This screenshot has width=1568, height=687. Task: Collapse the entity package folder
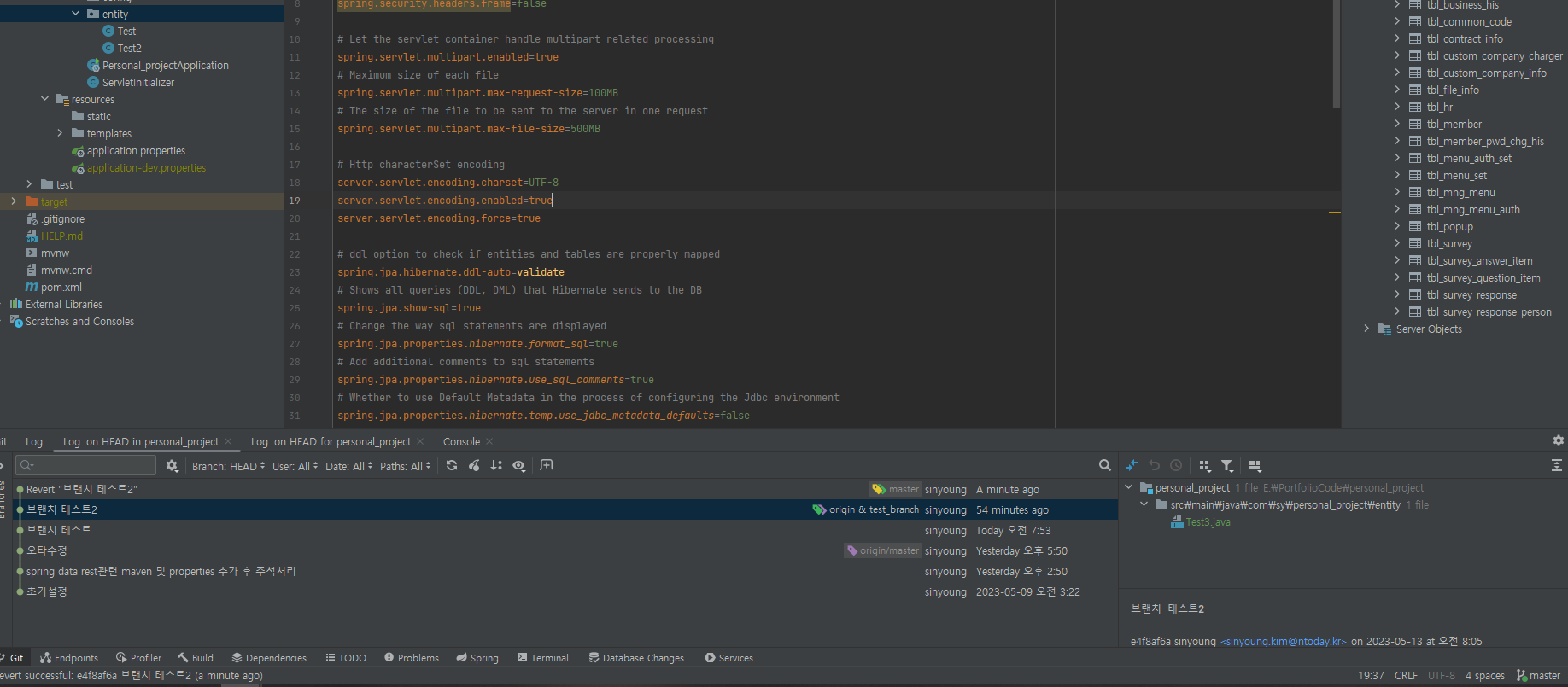point(75,14)
